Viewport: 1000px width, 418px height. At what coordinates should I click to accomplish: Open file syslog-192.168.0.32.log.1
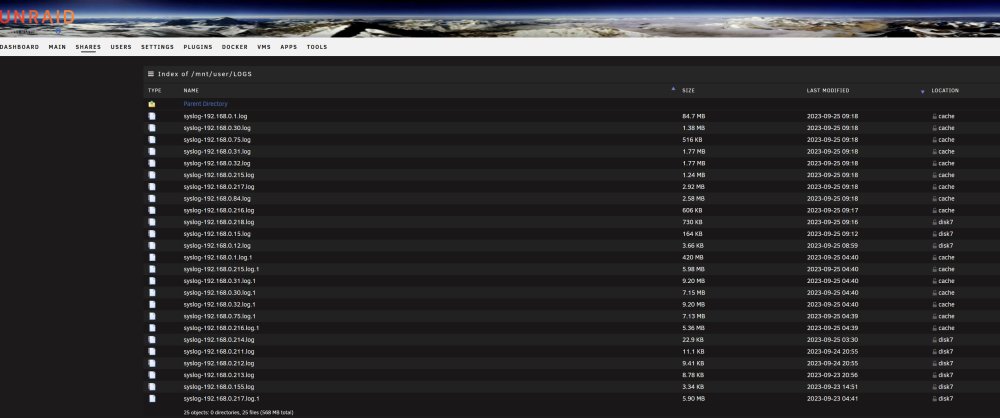[219, 304]
